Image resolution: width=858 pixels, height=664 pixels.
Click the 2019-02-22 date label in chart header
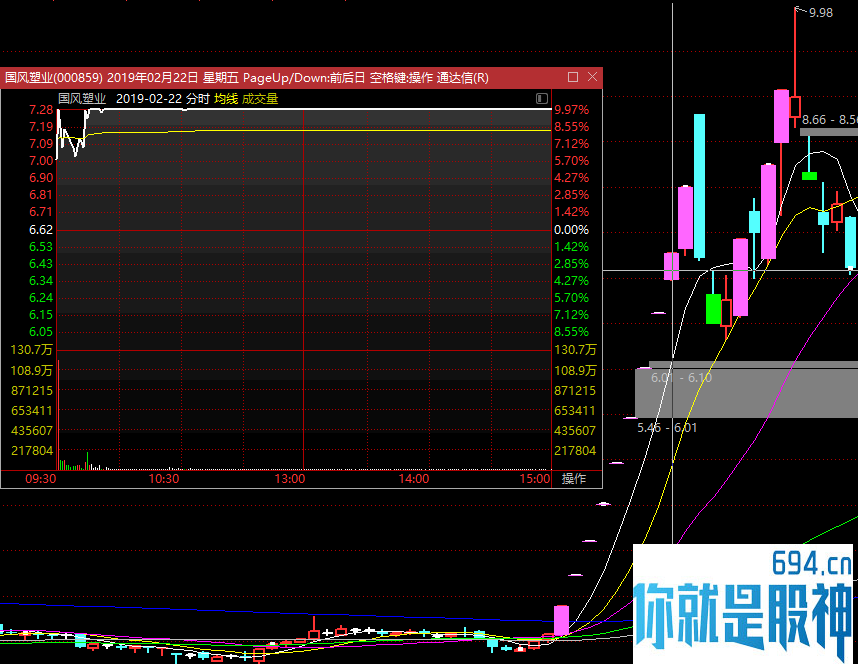[149, 99]
